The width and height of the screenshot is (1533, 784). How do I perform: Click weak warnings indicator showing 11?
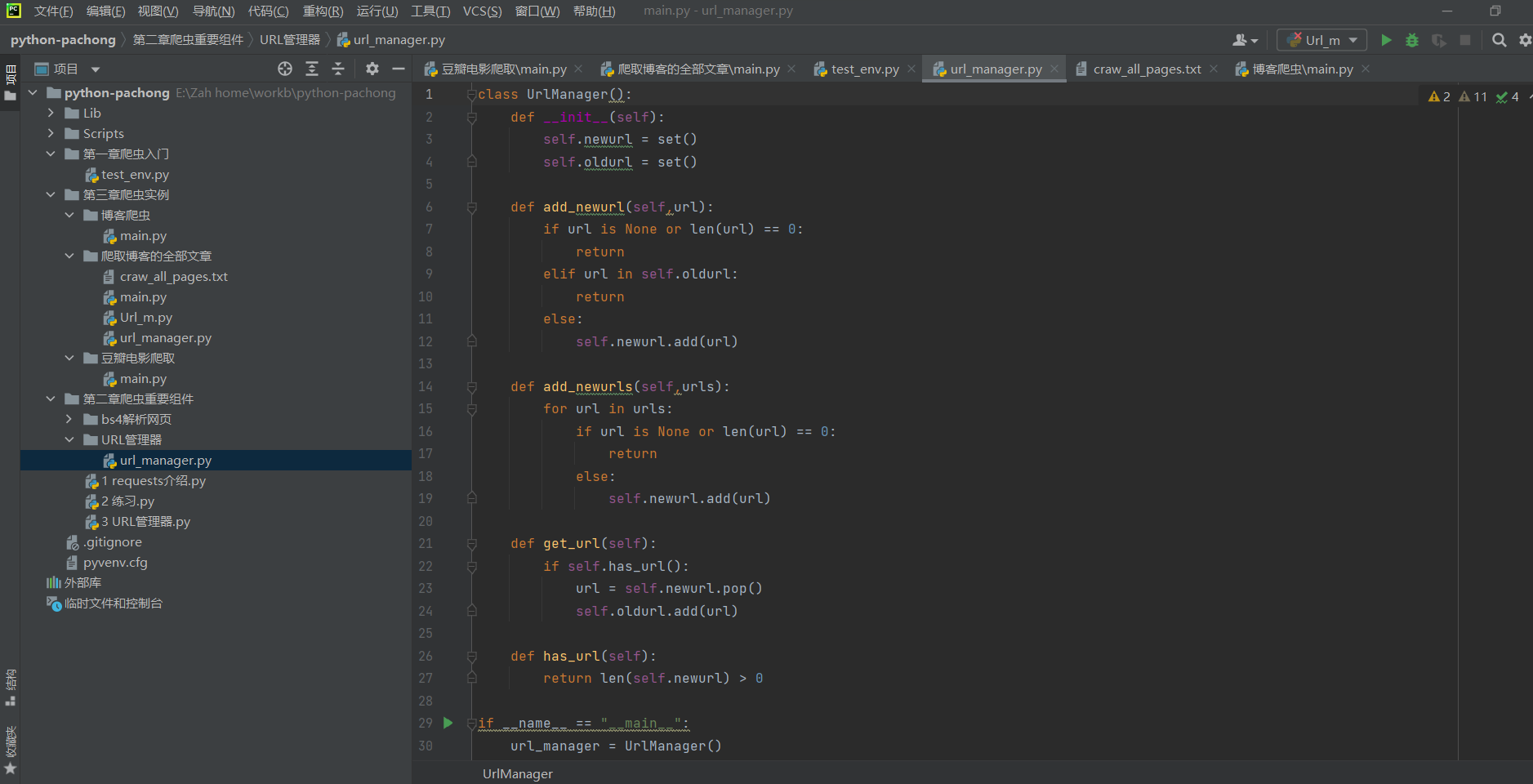1473,96
